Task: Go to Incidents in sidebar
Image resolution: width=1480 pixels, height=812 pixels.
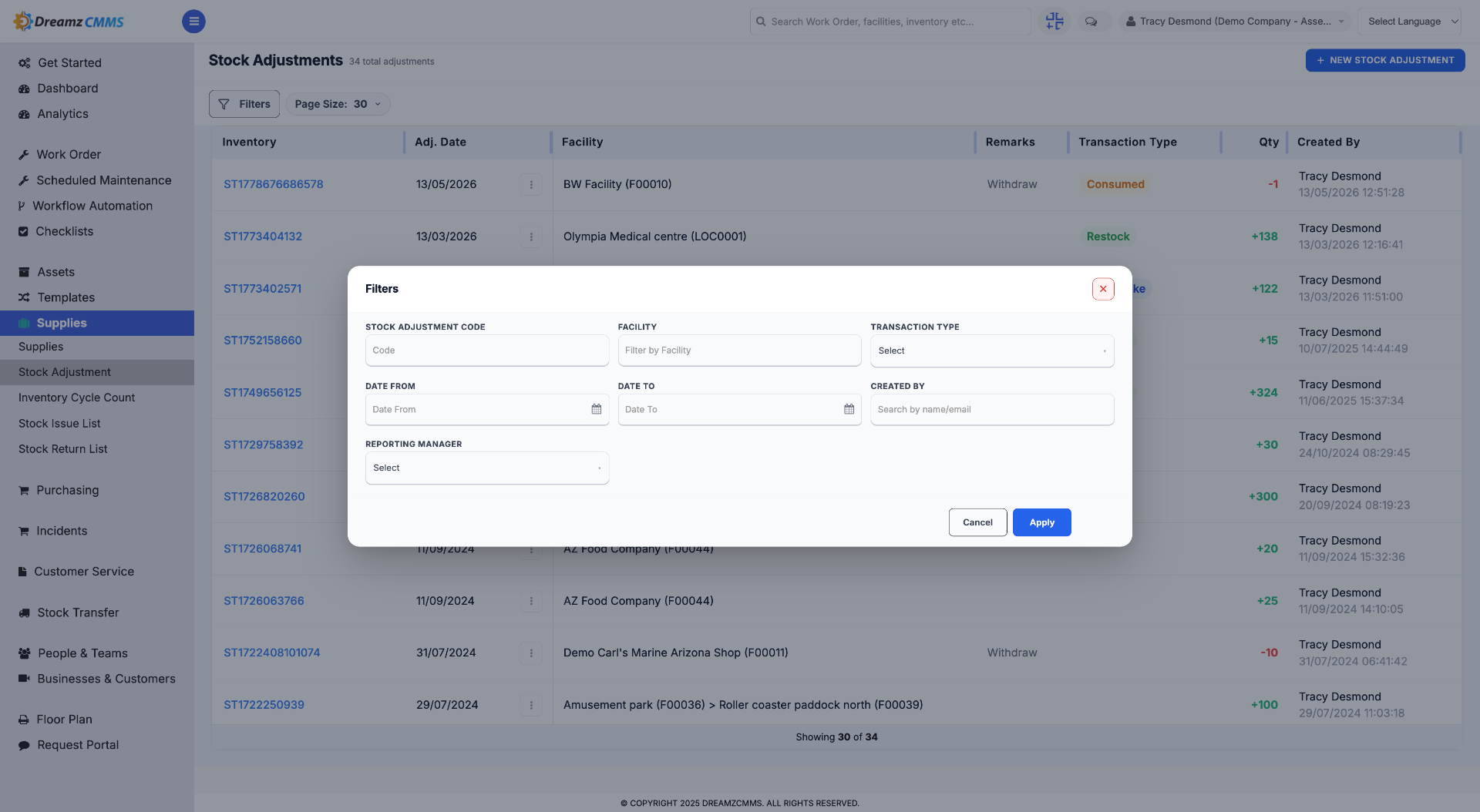Action: (62, 531)
